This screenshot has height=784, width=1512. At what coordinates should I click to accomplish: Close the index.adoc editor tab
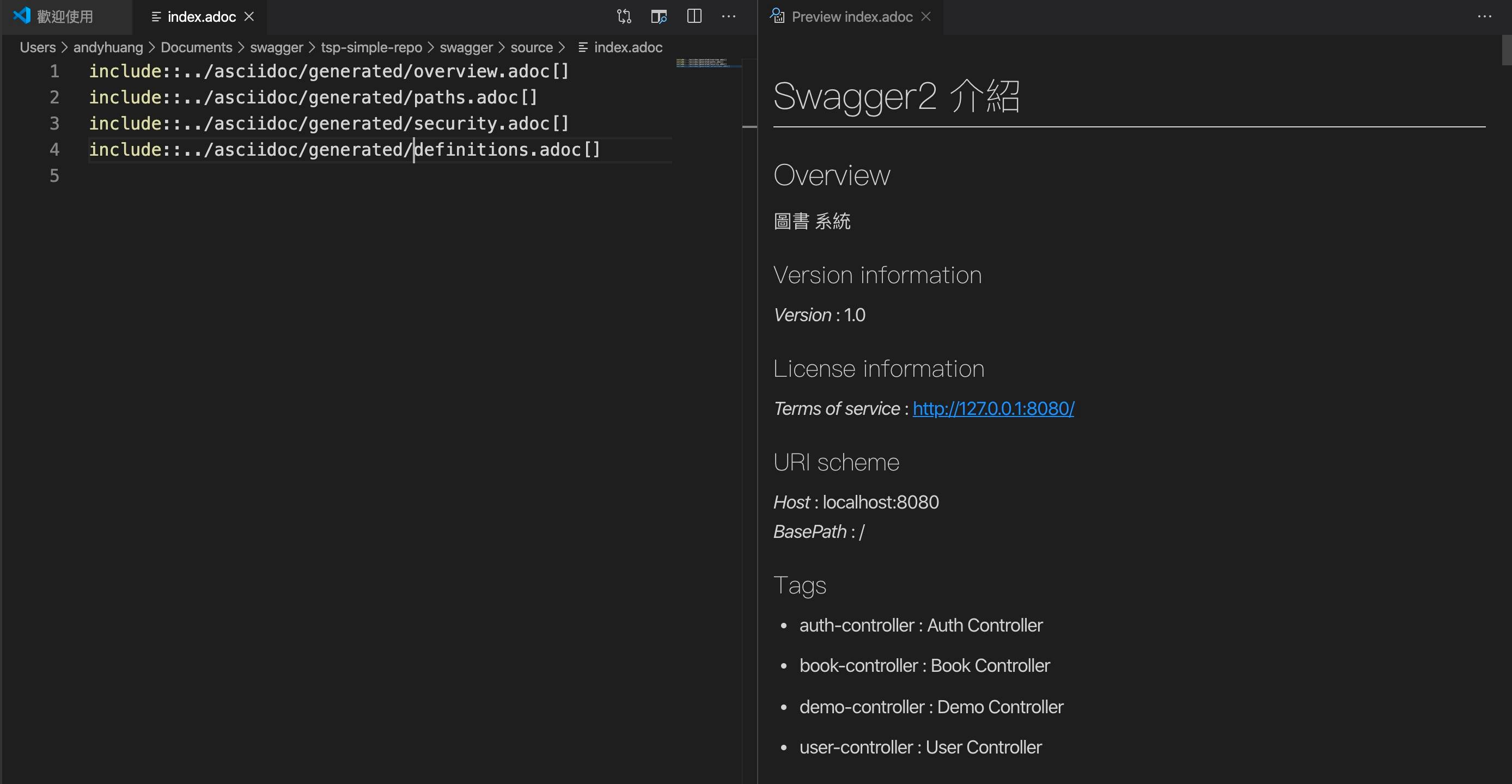(249, 16)
